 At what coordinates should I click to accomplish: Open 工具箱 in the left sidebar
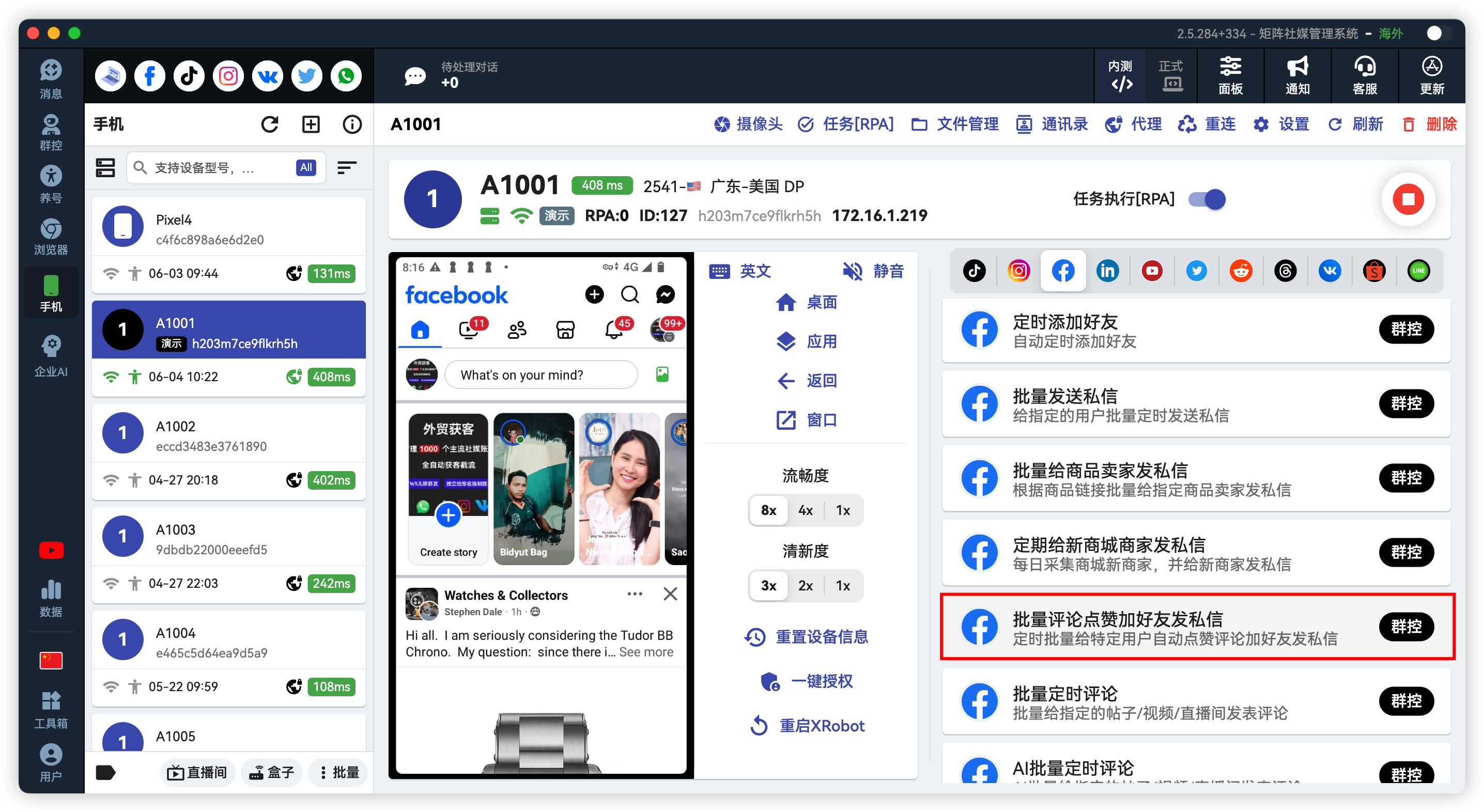point(51,710)
